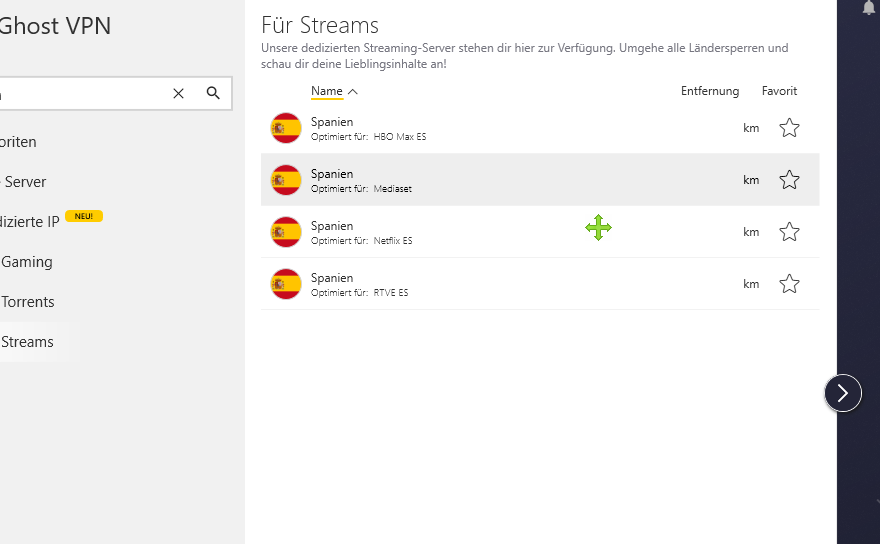This screenshot has height=544, width=880.
Task: Select Spanien server optimized for RTVE ES
Action: 540,284
